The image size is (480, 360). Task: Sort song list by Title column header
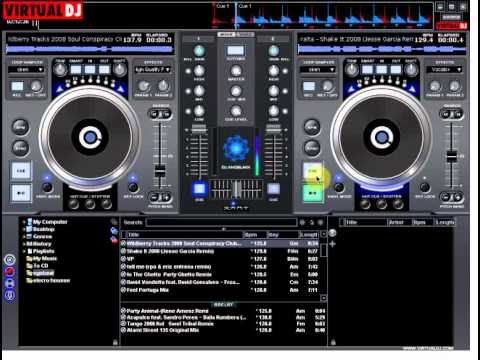pos(184,235)
